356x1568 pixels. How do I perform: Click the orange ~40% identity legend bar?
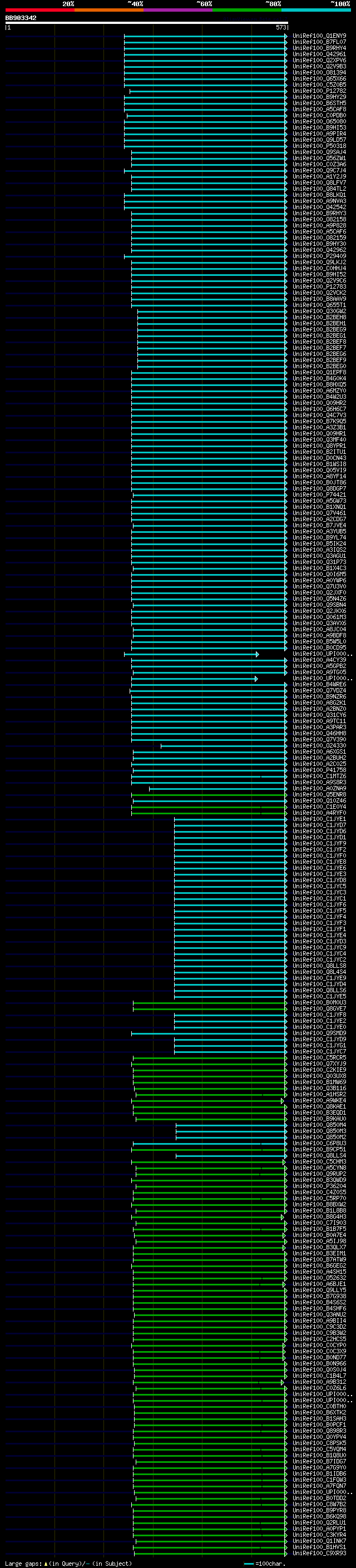pyautogui.click(x=109, y=11)
